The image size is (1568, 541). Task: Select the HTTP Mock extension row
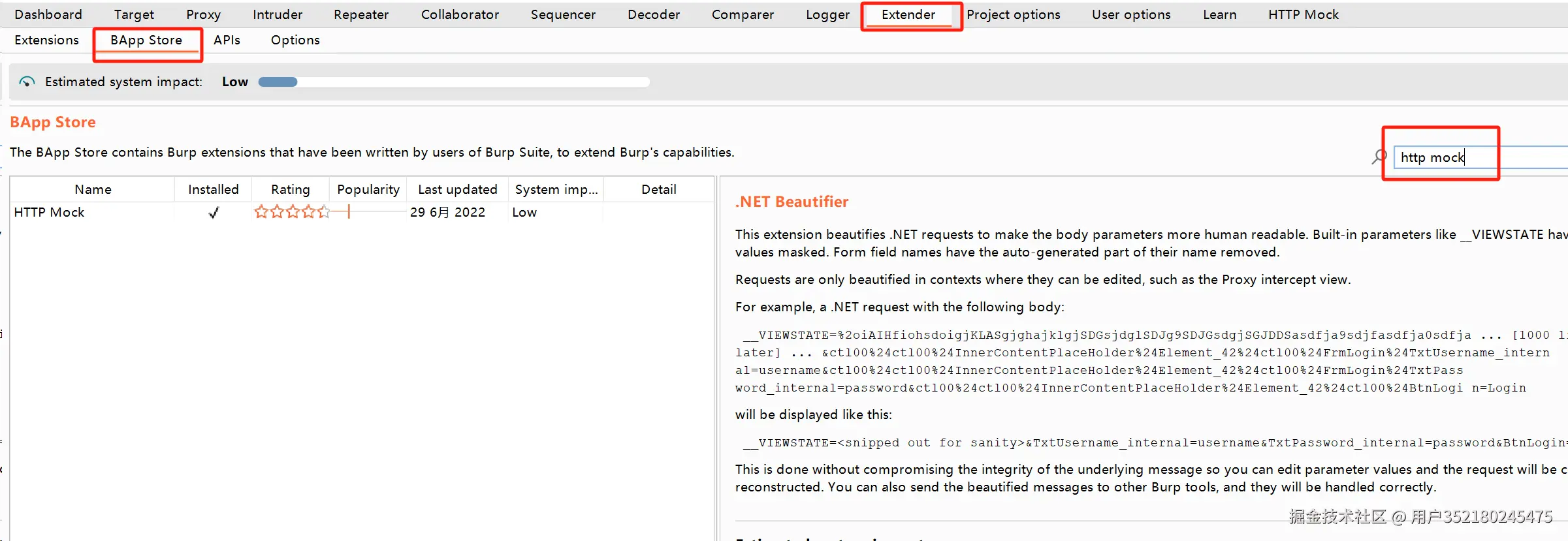click(x=362, y=212)
